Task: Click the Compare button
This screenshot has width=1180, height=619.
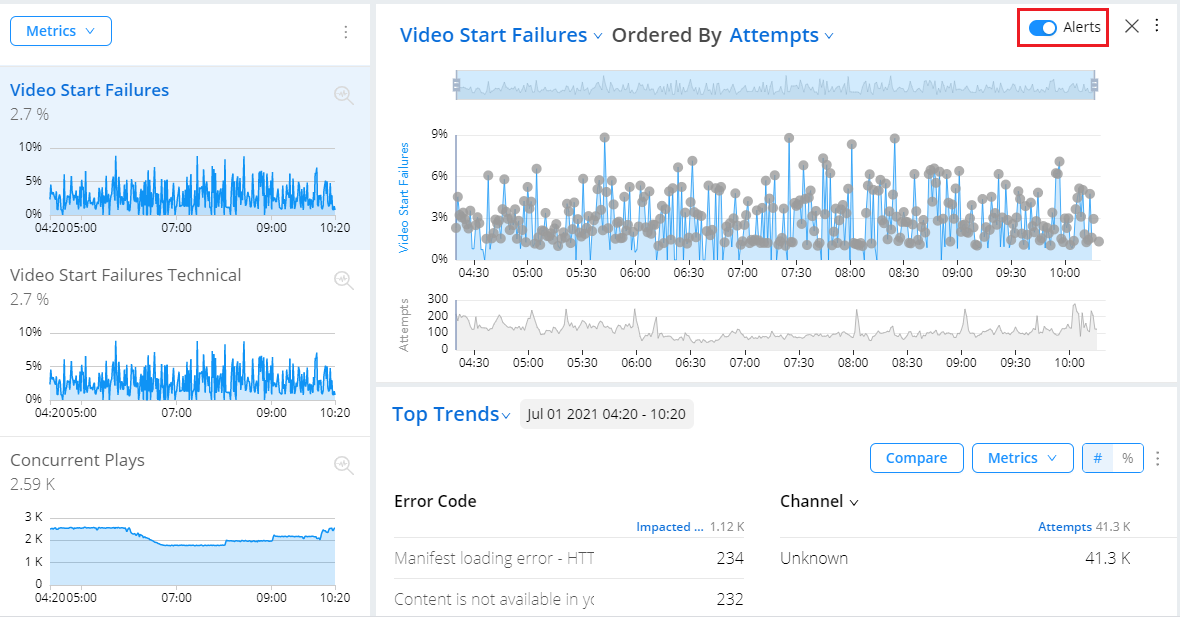Action: [x=916, y=458]
